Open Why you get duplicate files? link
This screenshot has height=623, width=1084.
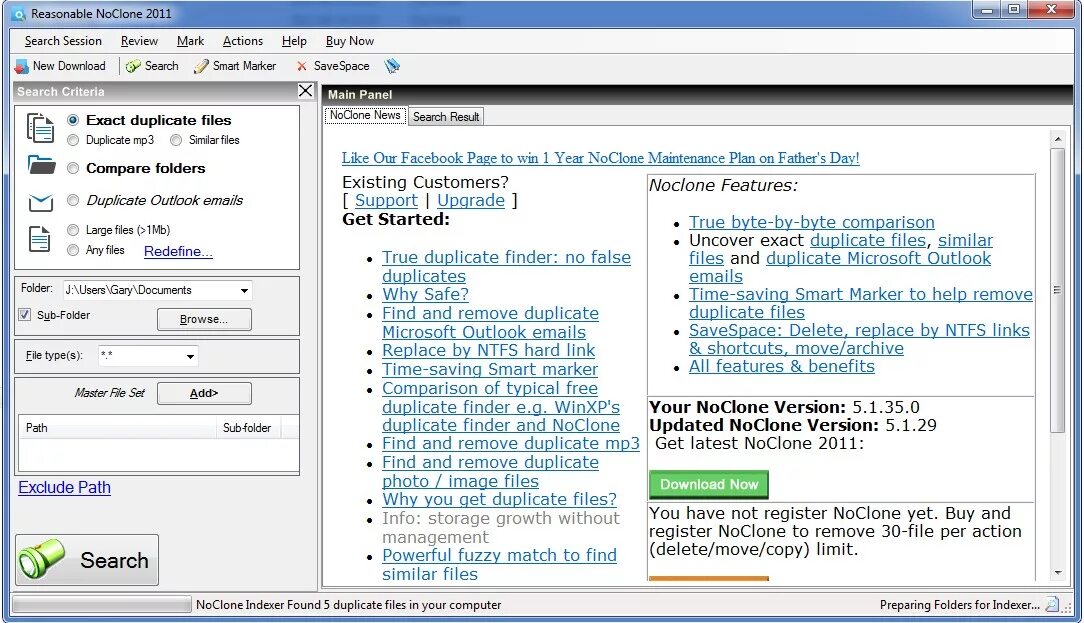(x=499, y=499)
